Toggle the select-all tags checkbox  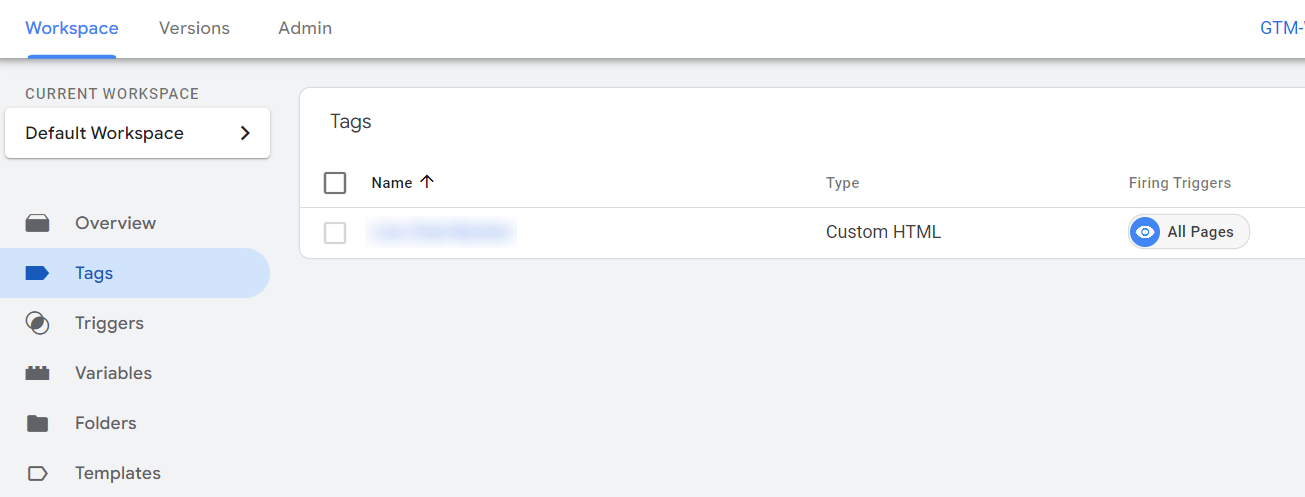coord(336,183)
